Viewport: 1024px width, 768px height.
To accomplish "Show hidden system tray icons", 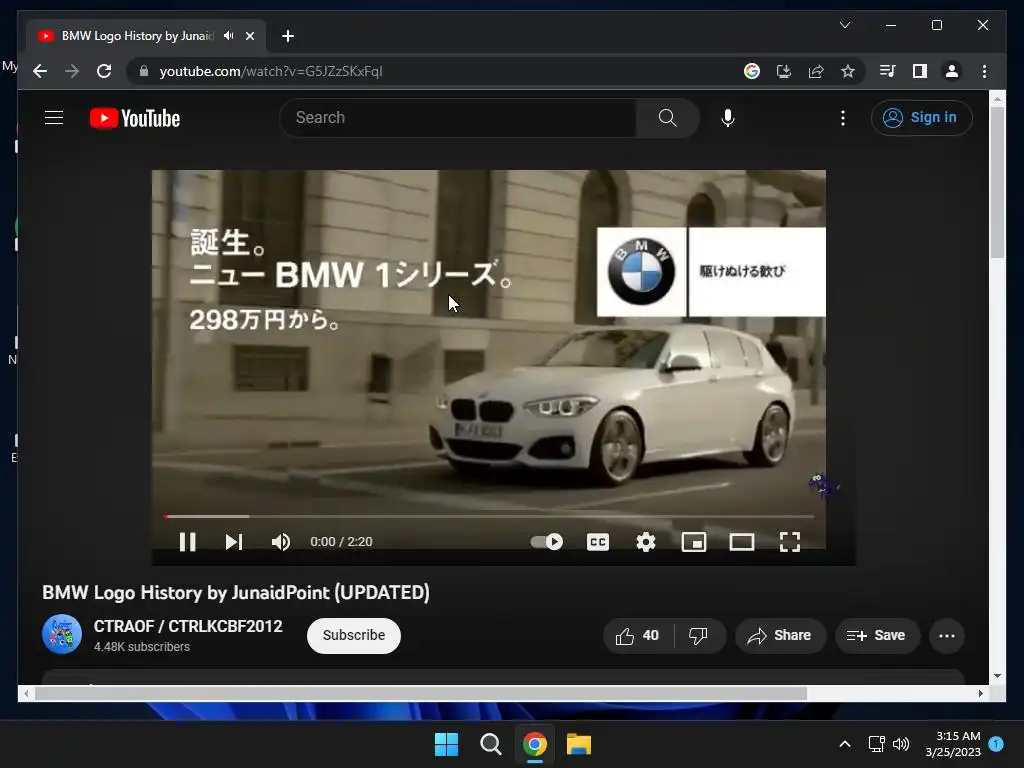I will 844,744.
